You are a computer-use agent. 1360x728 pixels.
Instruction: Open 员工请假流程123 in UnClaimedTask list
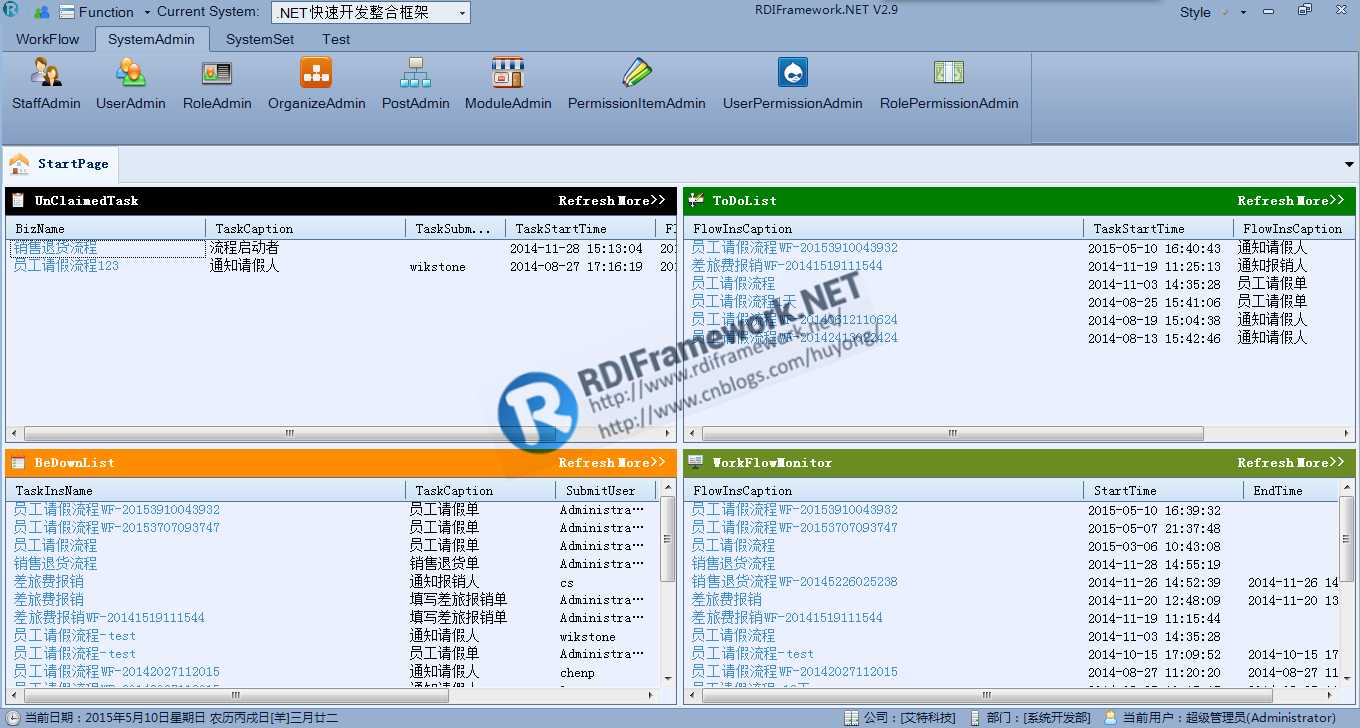[x=66, y=266]
